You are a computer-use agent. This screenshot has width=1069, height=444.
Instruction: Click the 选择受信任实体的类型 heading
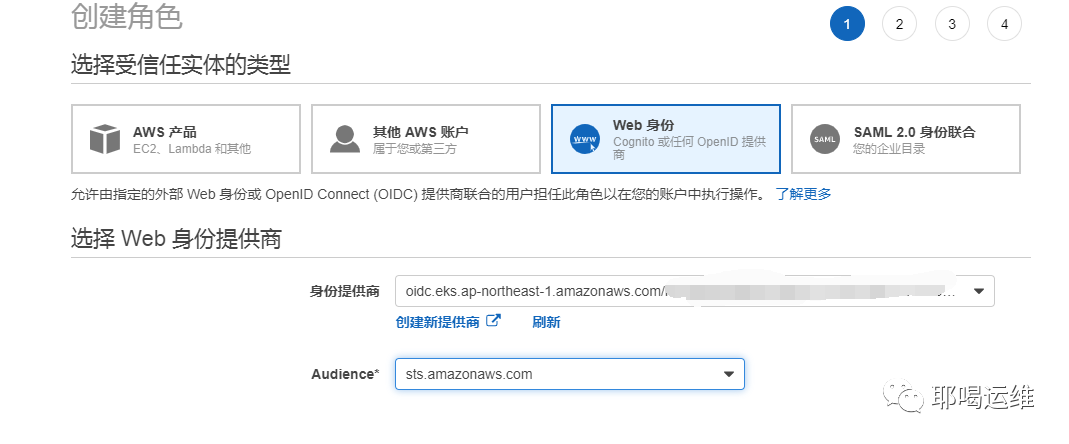[x=181, y=65]
